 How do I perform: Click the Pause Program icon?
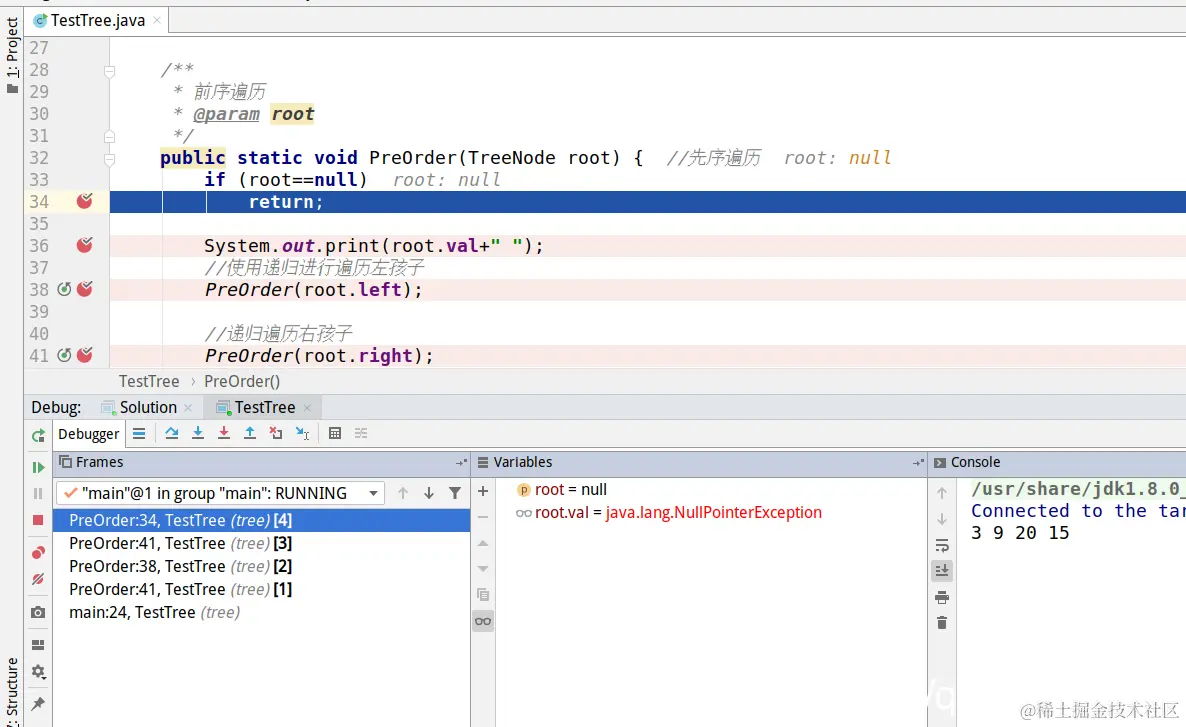tap(38, 493)
